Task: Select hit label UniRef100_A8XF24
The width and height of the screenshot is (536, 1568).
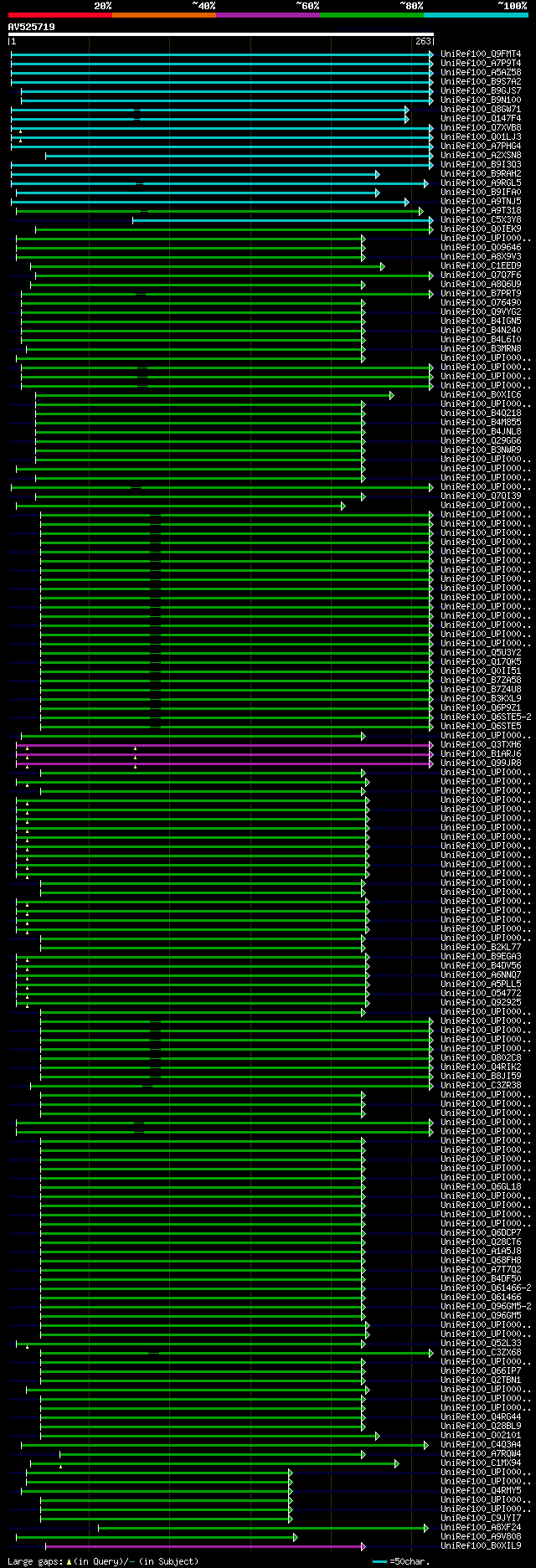Action: [481, 1528]
